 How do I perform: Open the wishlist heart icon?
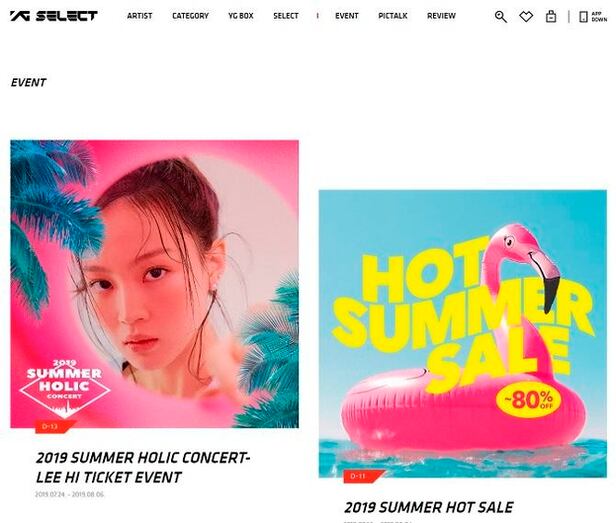[x=526, y=17]
